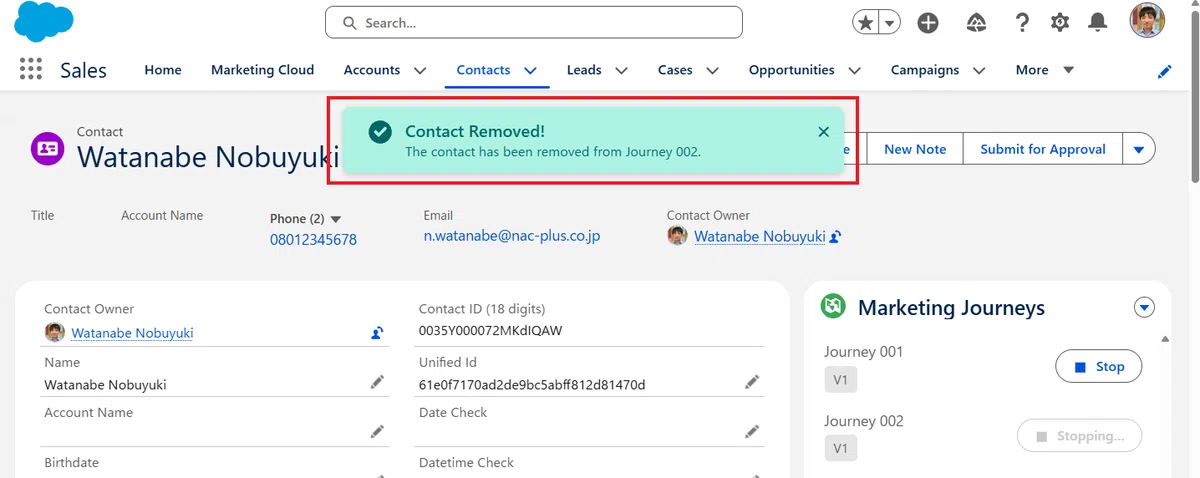The width and height of the screenshot is (1200, 478).
Task: Stop Journey 001 for this contact
Action: click(1099, 367)
